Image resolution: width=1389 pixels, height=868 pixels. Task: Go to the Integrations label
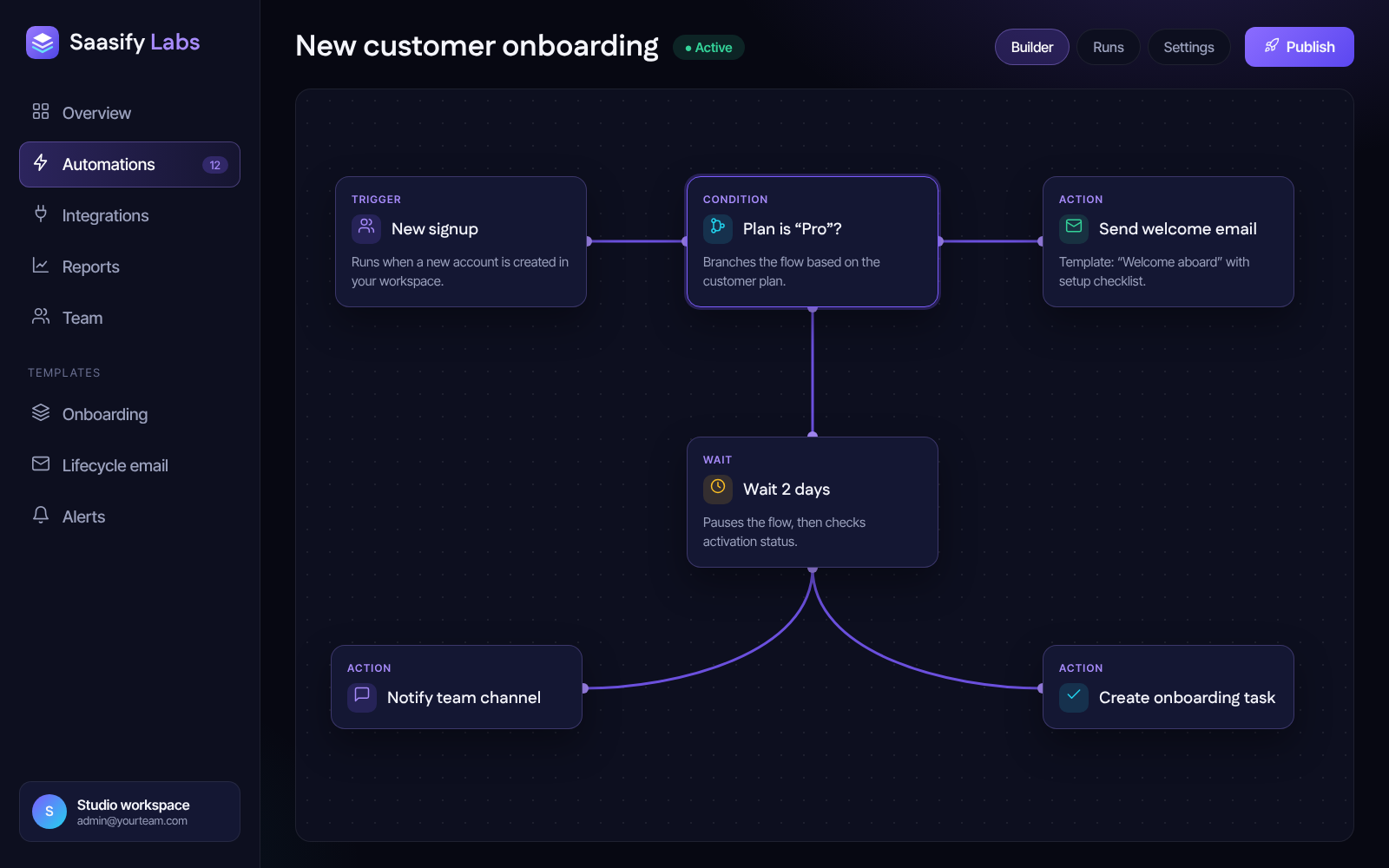click(x=105, y=215)
